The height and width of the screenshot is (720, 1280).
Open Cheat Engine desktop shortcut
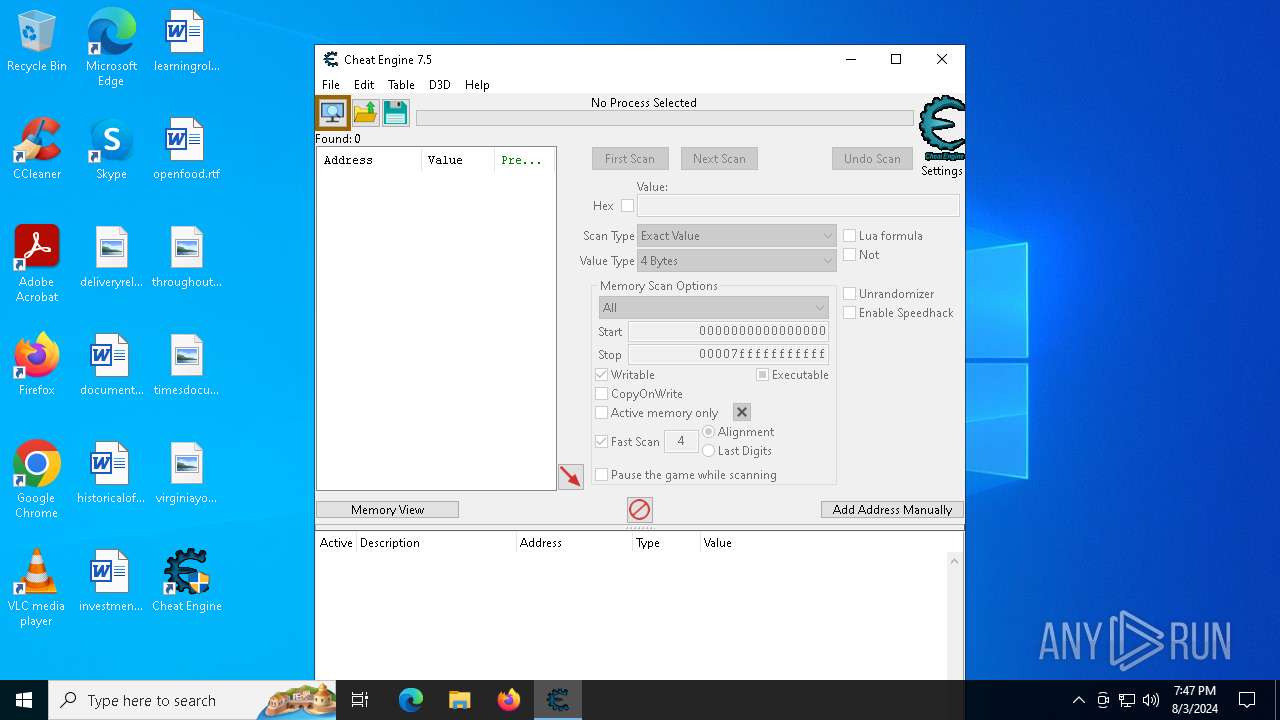click(187, 581)
